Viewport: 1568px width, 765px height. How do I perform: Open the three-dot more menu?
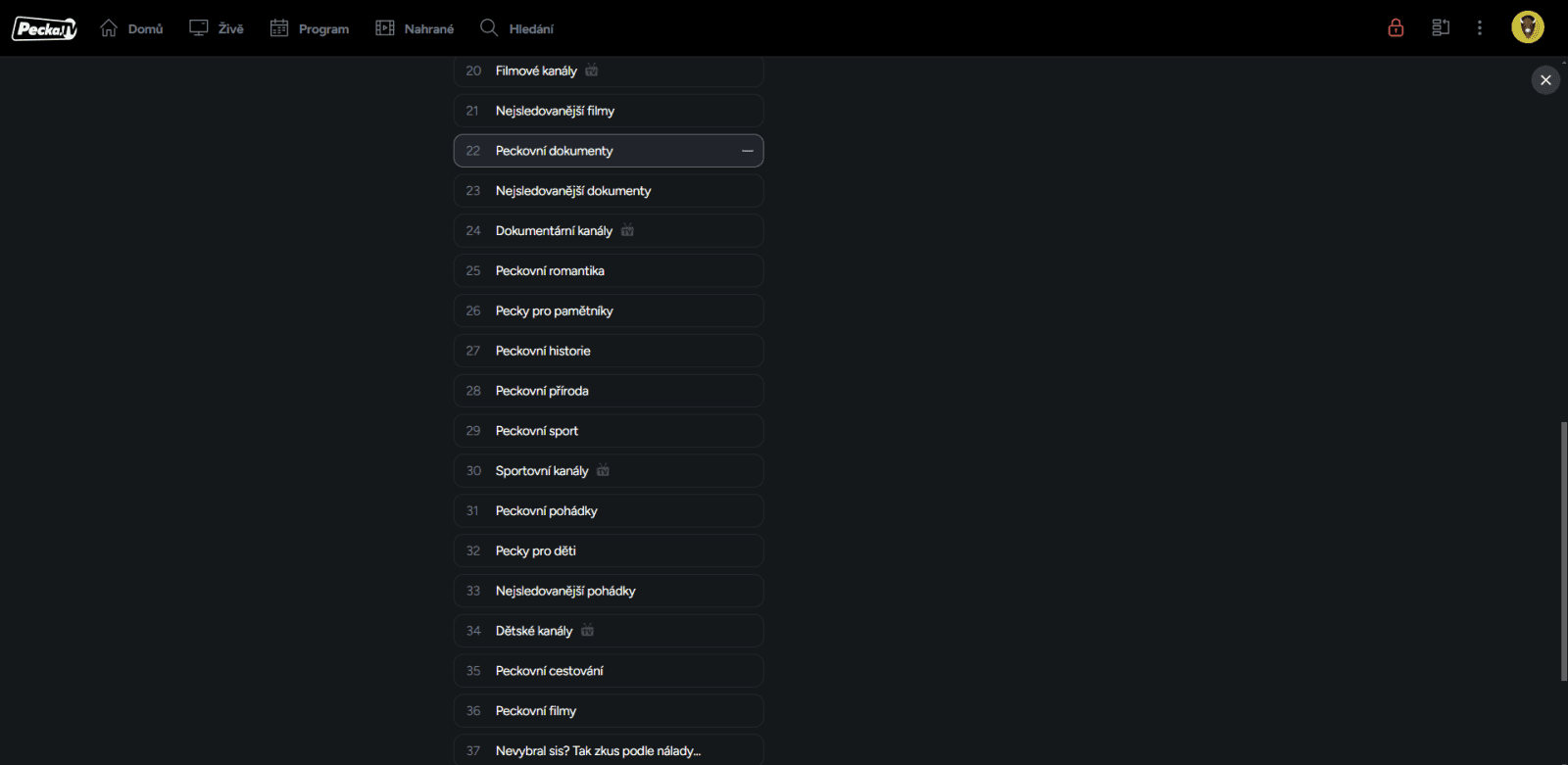click(1480, 27)
